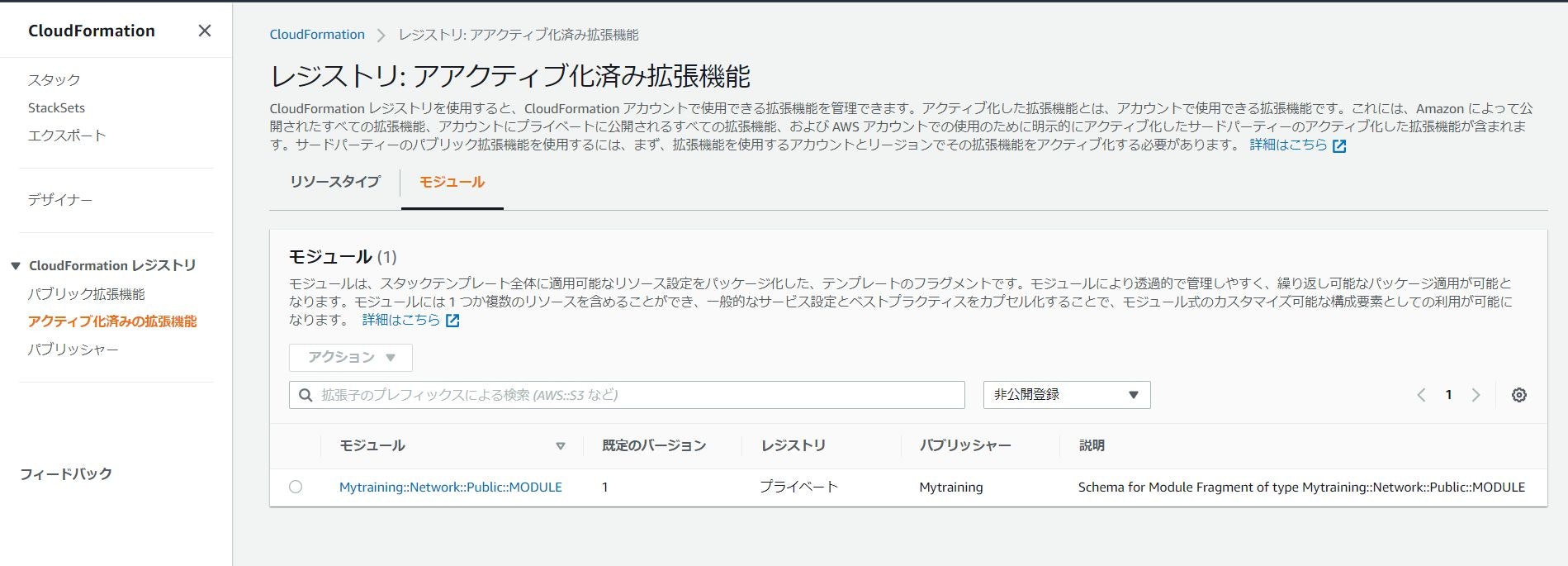Select the モジュール tab

click(x=452, y=182)
